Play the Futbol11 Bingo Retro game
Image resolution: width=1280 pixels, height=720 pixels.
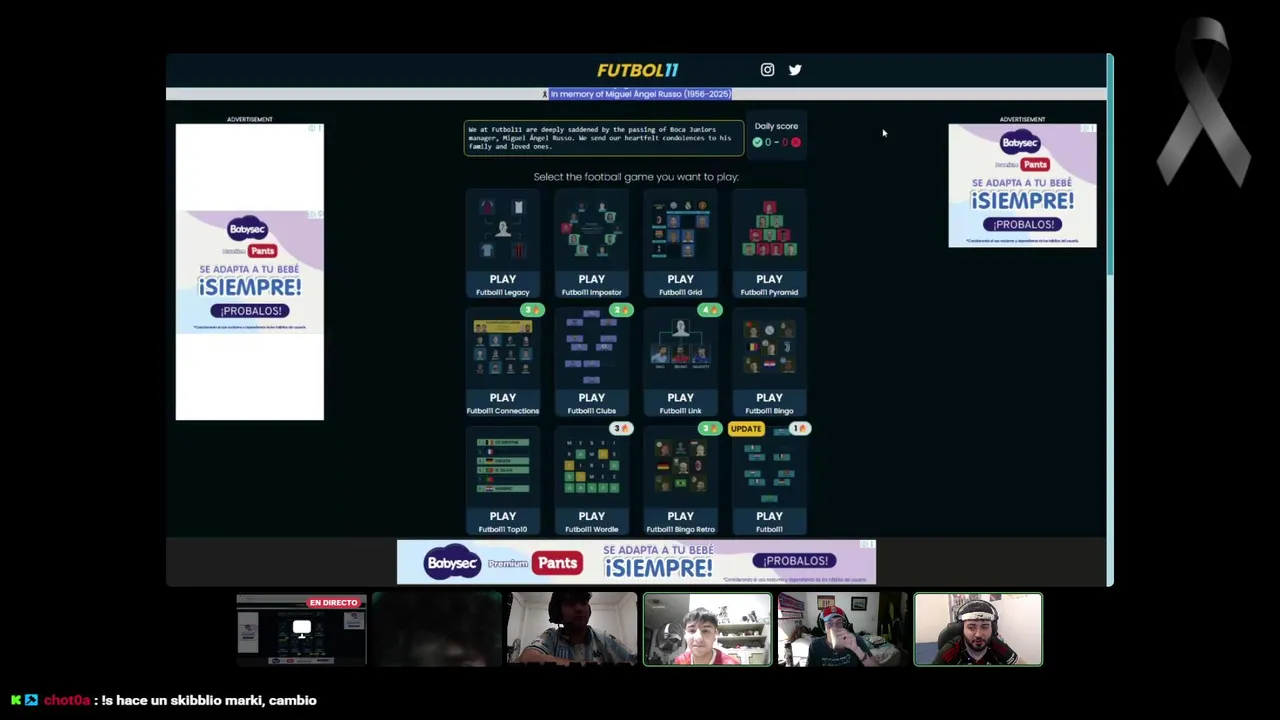pyautogui.click(x=680, y=481)
